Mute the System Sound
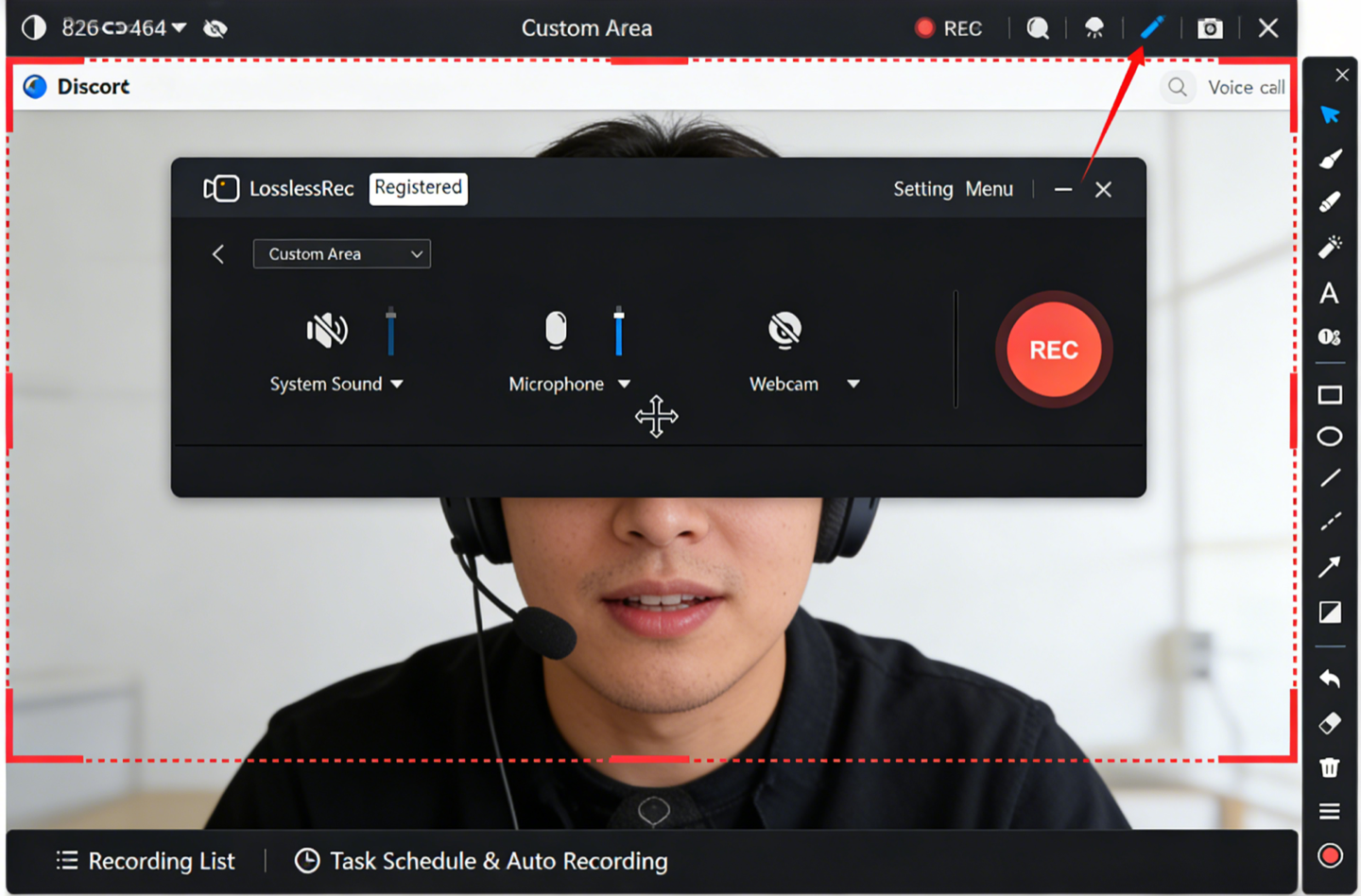Screen dimensions: 1361x896 coord(326,329)
